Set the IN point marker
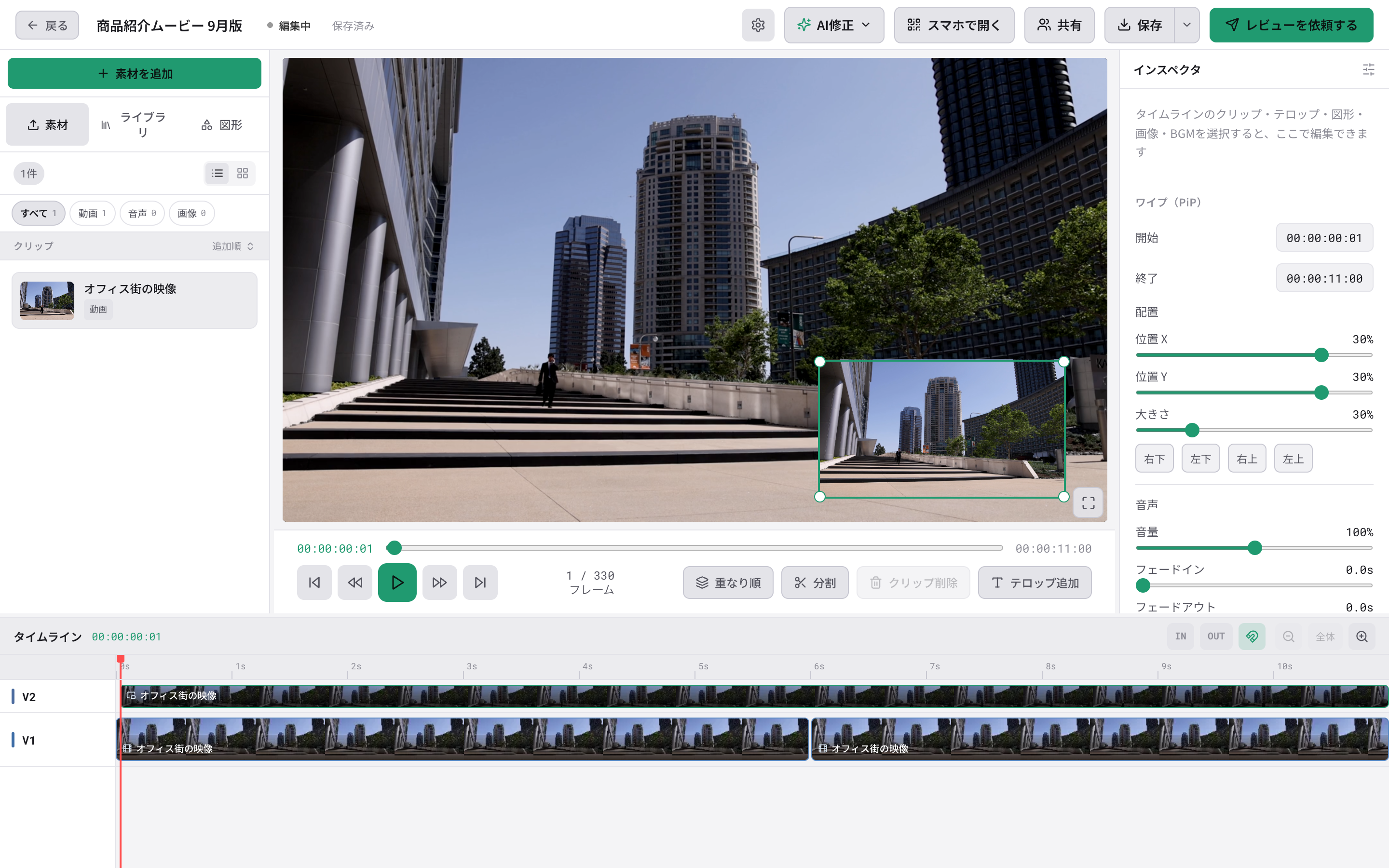 [1181, 637]
